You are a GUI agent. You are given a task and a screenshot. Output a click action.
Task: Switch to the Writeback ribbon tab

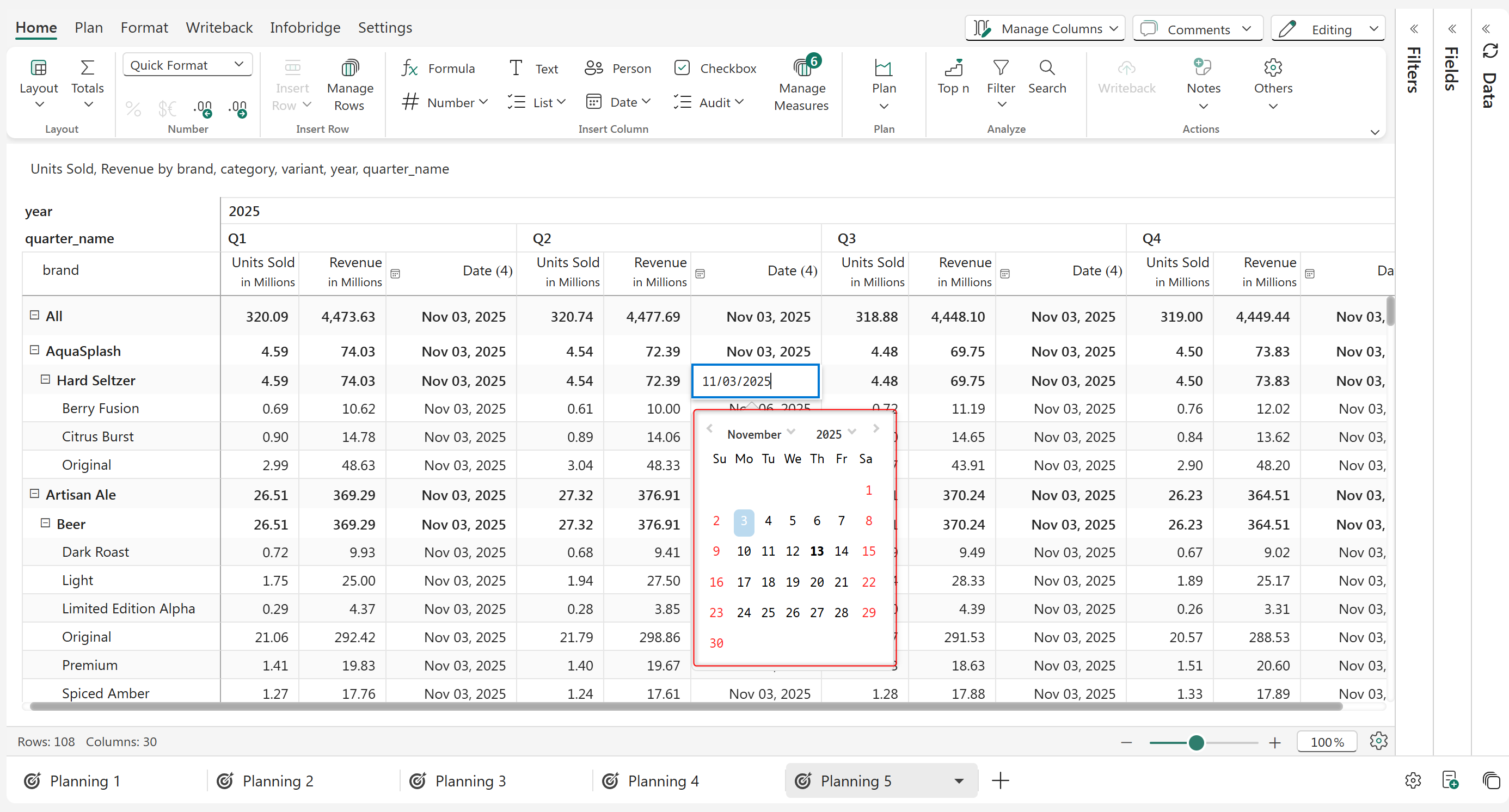[x=219, y=28]
